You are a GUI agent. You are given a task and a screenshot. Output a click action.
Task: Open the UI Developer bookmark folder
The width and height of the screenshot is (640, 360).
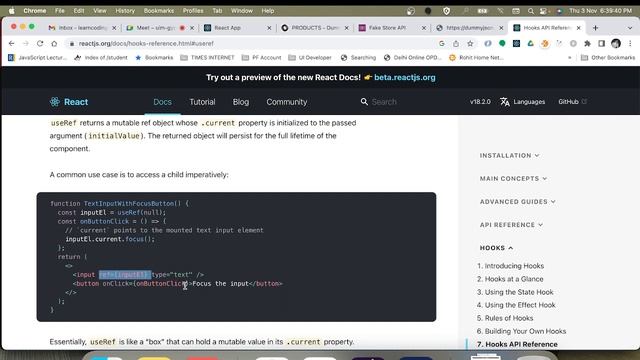click(310, 58)
